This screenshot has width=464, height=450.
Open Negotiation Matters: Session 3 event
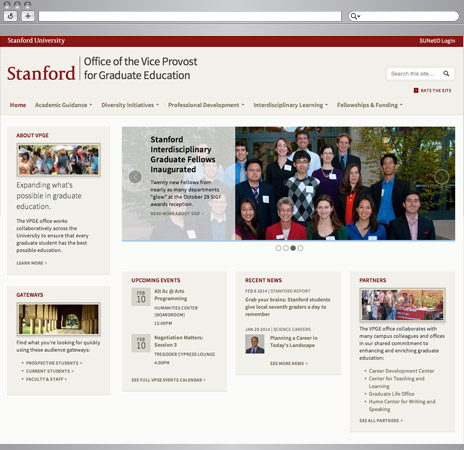(178, 341)
